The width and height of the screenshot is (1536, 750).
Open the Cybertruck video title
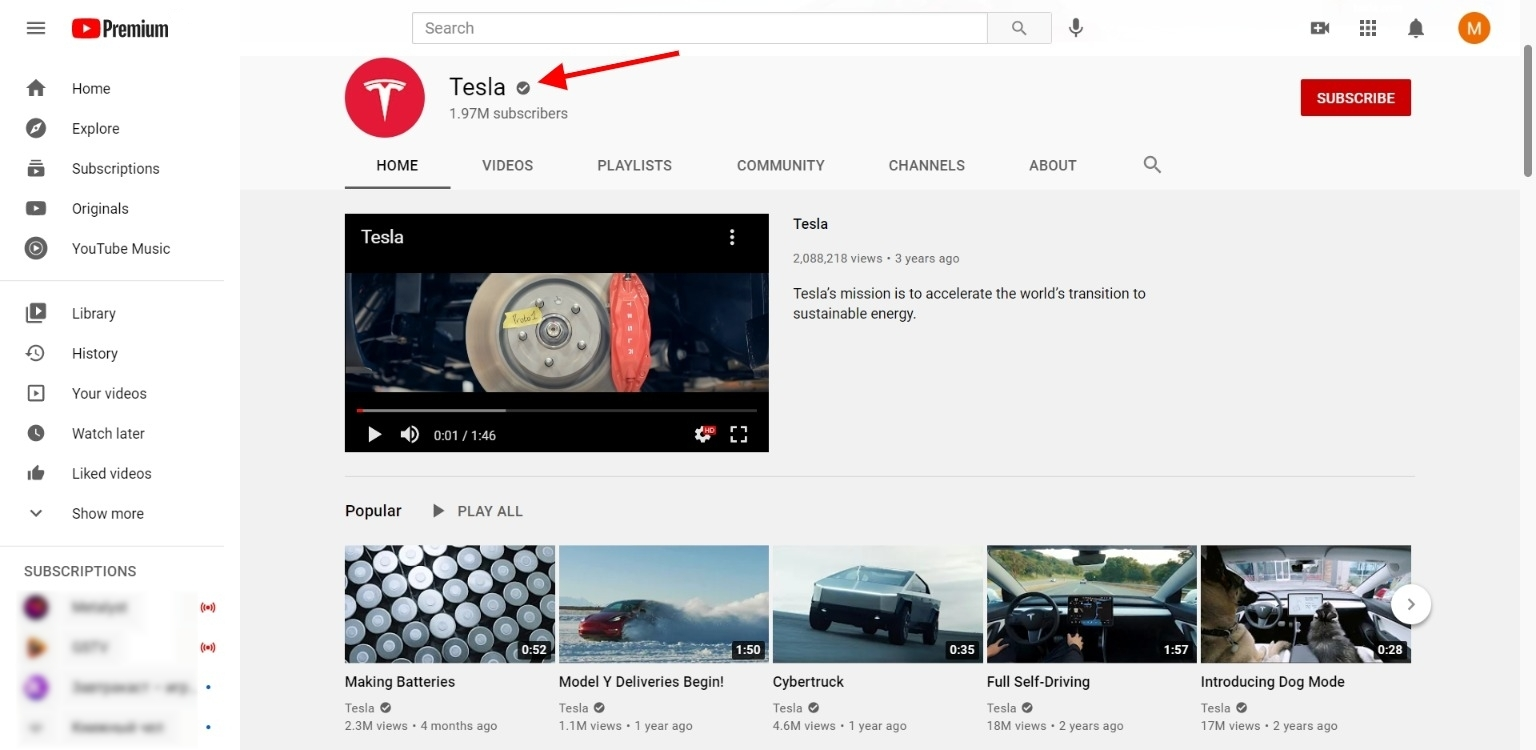tap(808, 682)
